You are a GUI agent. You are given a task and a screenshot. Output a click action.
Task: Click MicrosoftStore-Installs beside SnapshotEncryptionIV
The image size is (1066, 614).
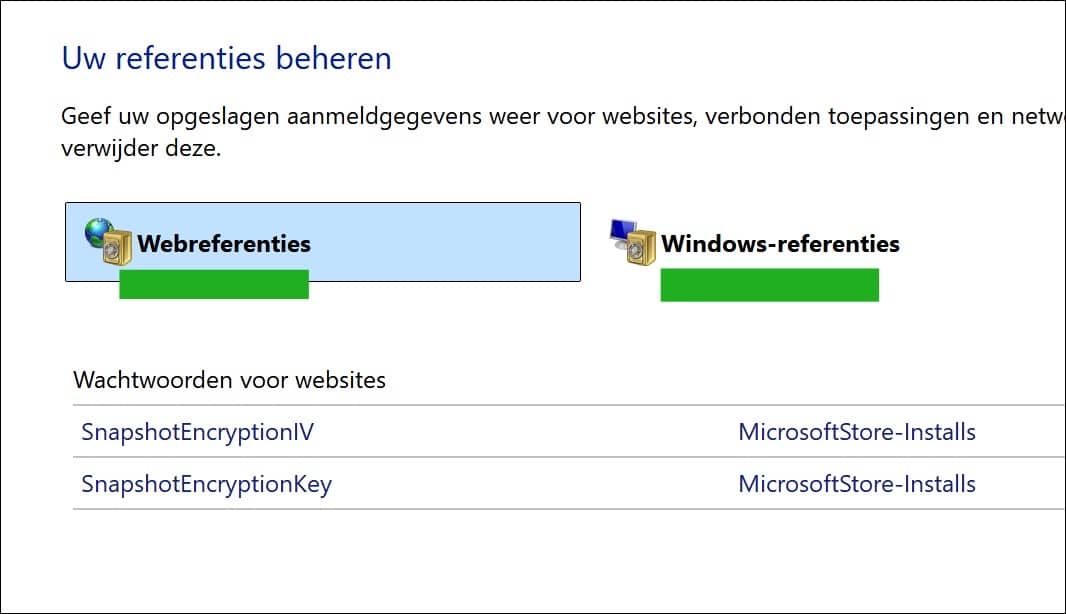857,432
